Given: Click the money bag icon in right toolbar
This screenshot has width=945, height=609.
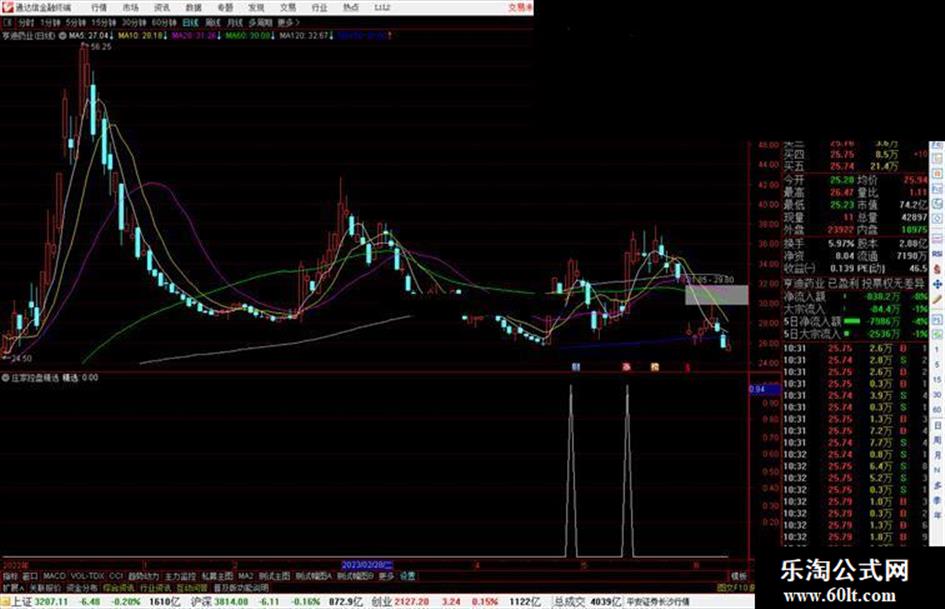Looking at the screenshot, I should (x=937, y=269).
